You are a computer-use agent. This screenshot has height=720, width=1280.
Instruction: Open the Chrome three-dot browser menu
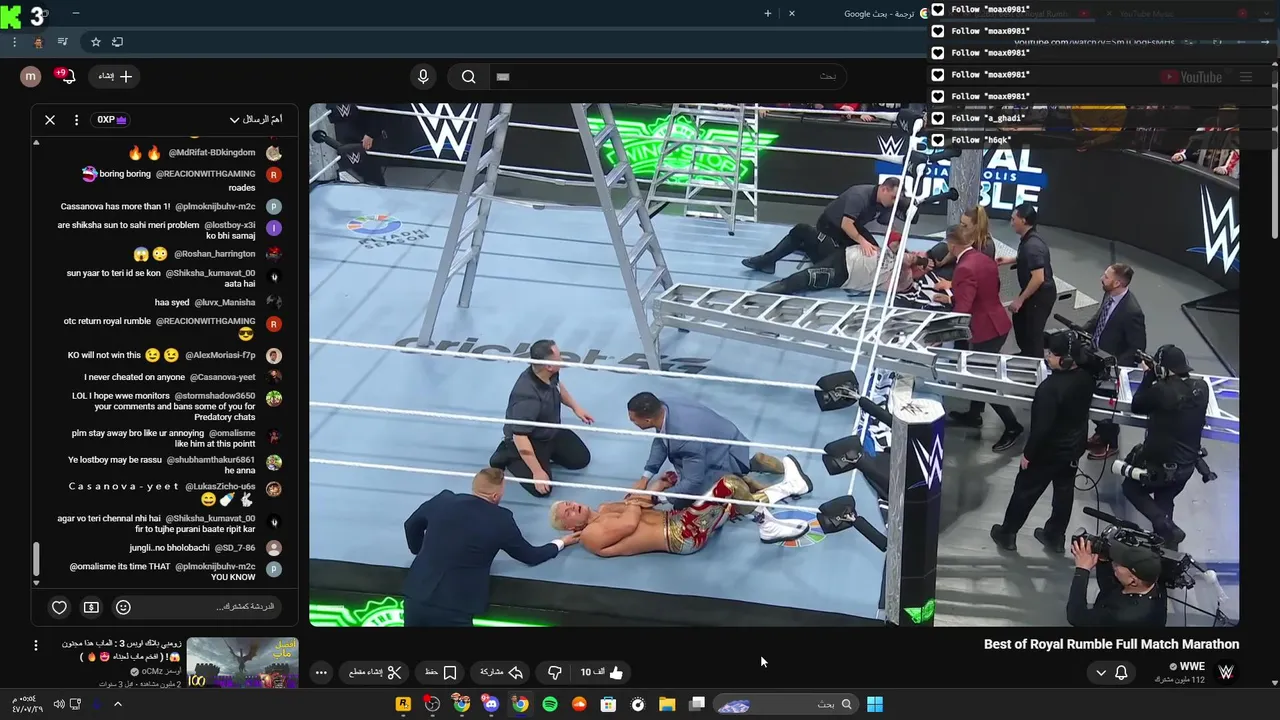pyautogui.click(x=14, y=42)
